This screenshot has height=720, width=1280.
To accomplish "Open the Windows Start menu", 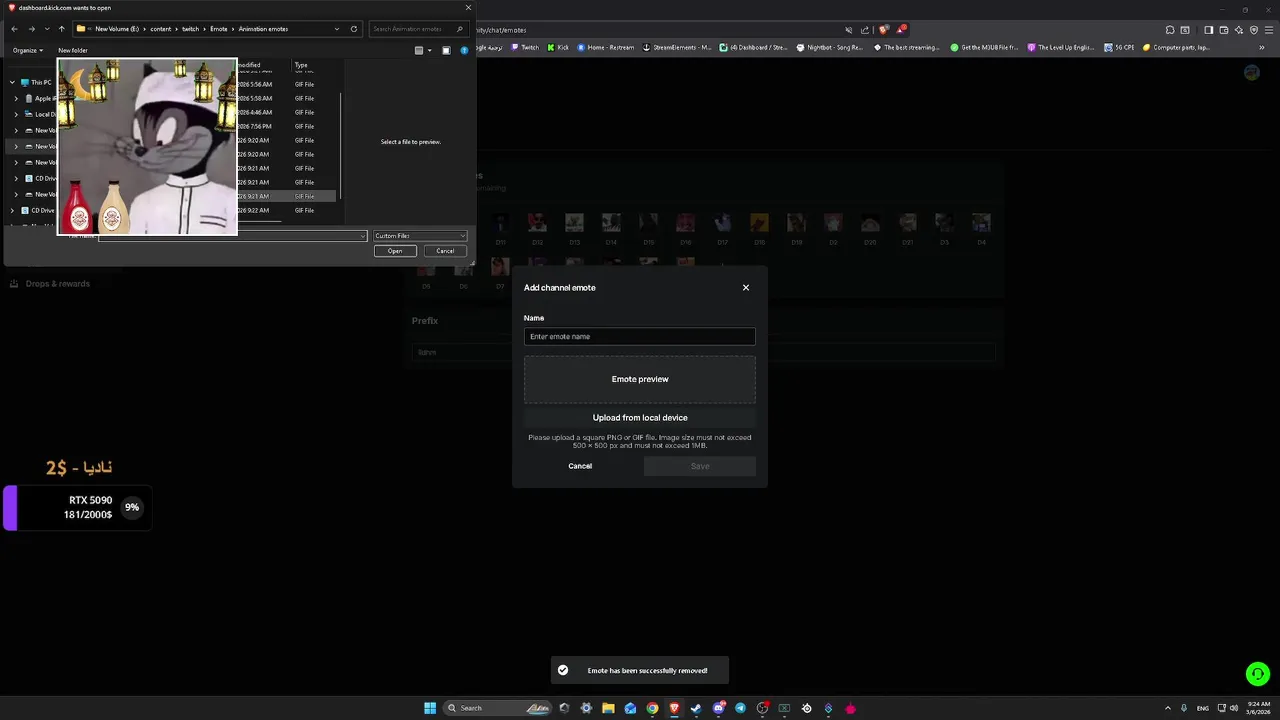I will (x=430, y=708).
